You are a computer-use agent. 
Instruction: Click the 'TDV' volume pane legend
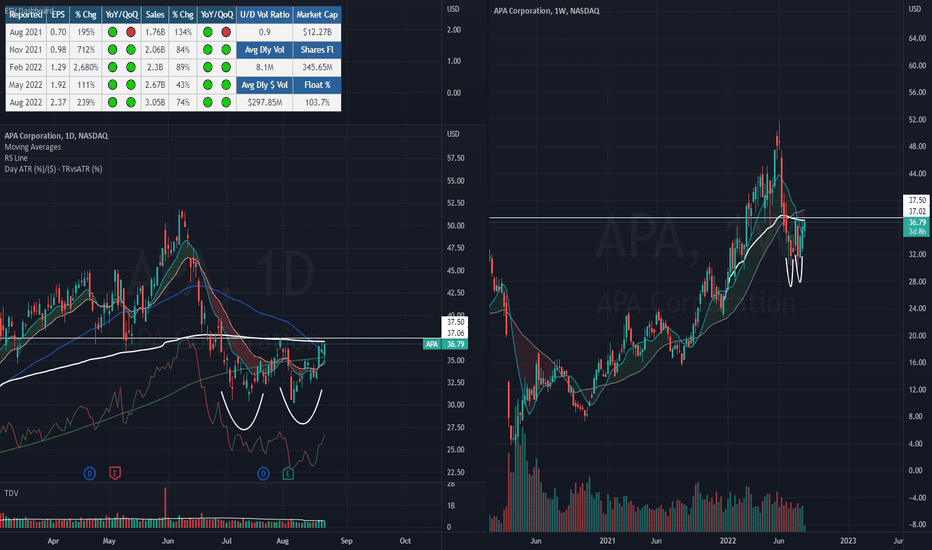coord(11,493)
